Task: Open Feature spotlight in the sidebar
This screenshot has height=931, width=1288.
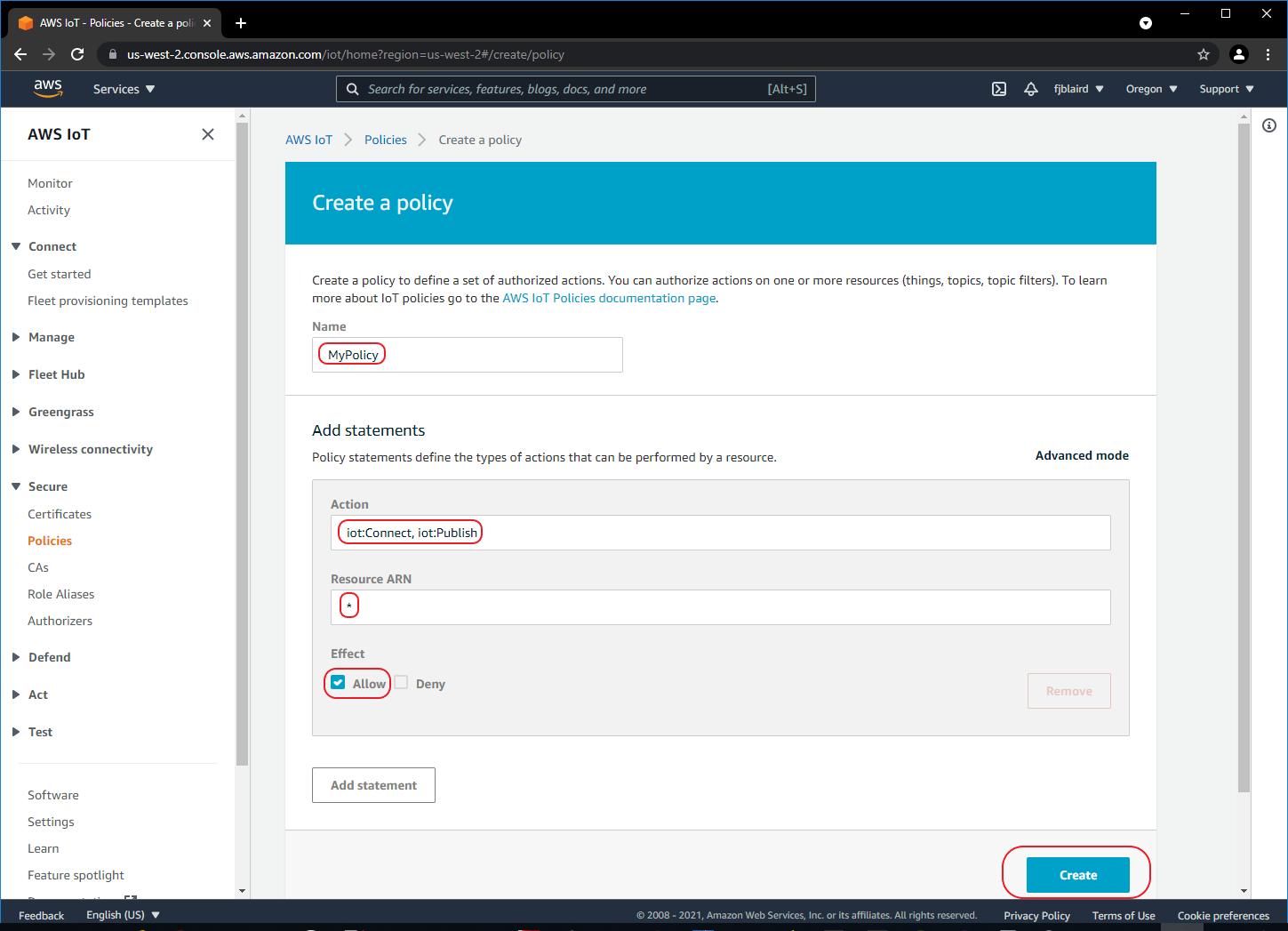Action: click(76, 875)
